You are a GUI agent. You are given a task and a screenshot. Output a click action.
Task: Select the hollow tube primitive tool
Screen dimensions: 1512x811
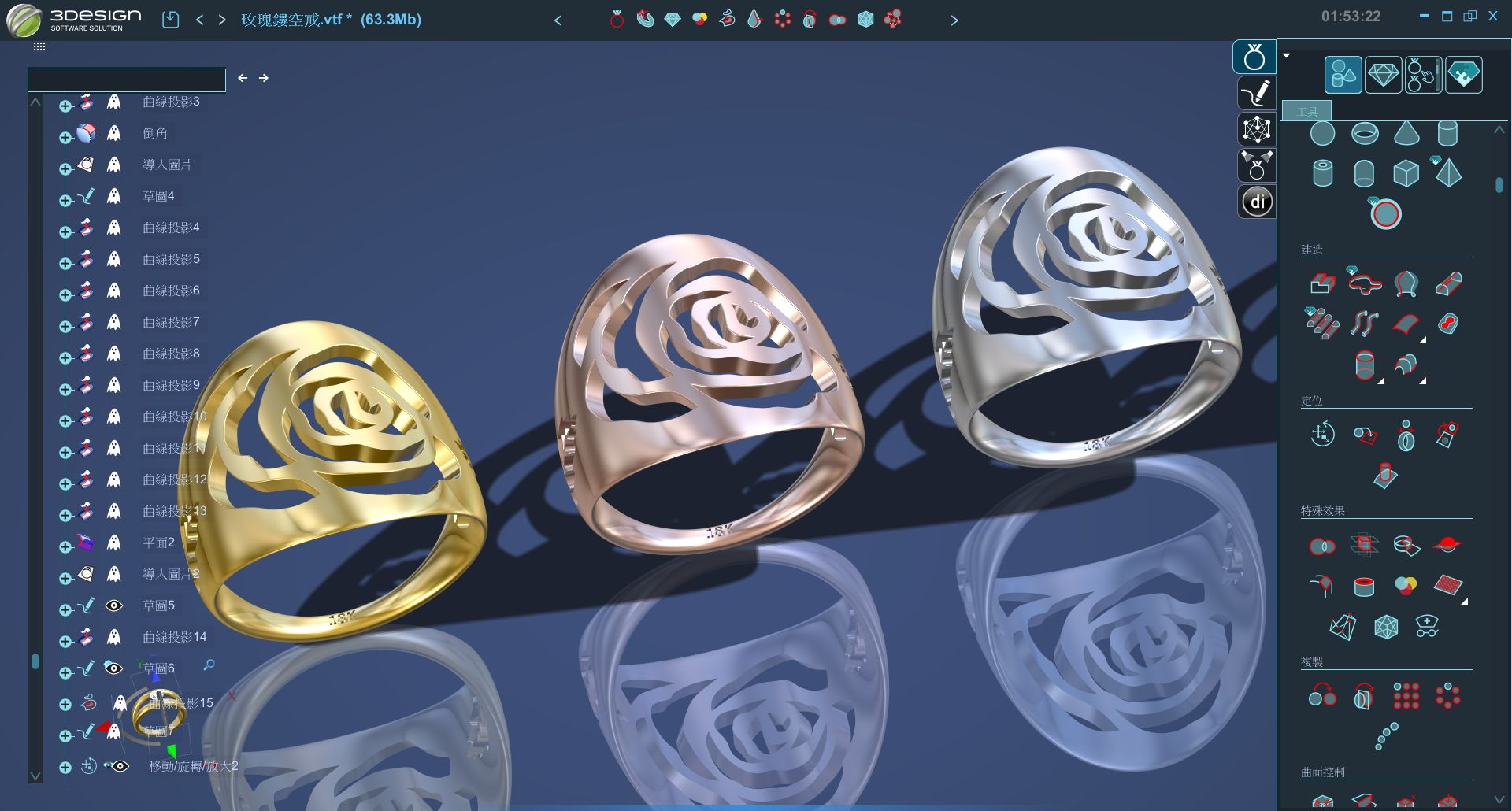tap(1323, 173)
